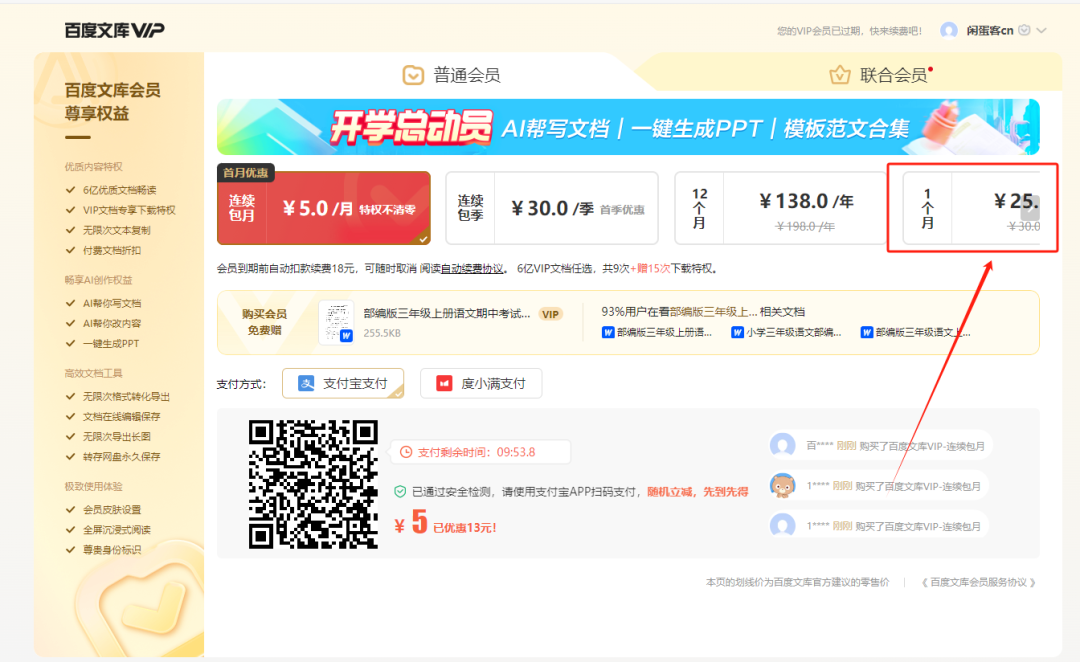
Task: Click the 转存网盘永久保存 benefit
Action: click(x=121, y=457)
